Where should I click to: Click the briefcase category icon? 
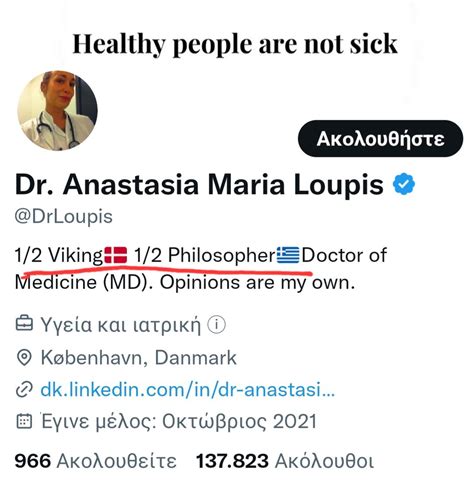coord(24,323)
